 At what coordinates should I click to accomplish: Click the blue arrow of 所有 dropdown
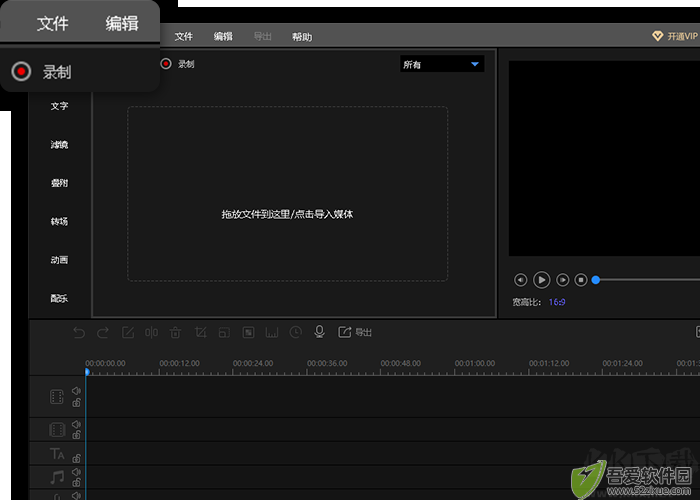coord(475,64)
